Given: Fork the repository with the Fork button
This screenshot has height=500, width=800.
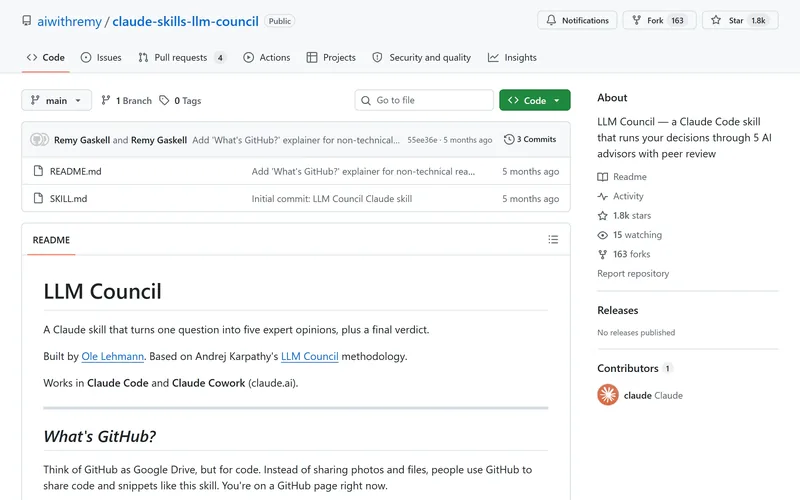Looking at the screenshot, I should [x=659, y=20].
